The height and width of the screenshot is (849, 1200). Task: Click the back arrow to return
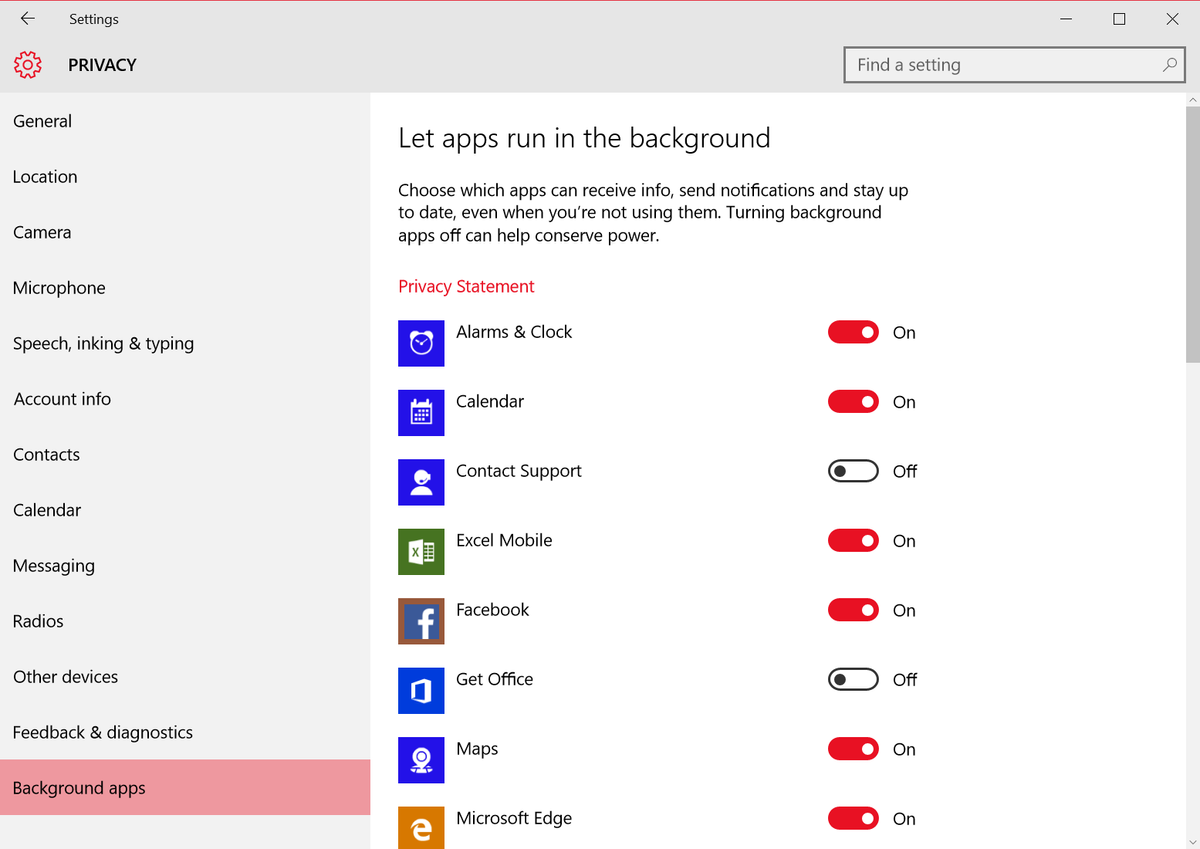(x=27, y=18)
